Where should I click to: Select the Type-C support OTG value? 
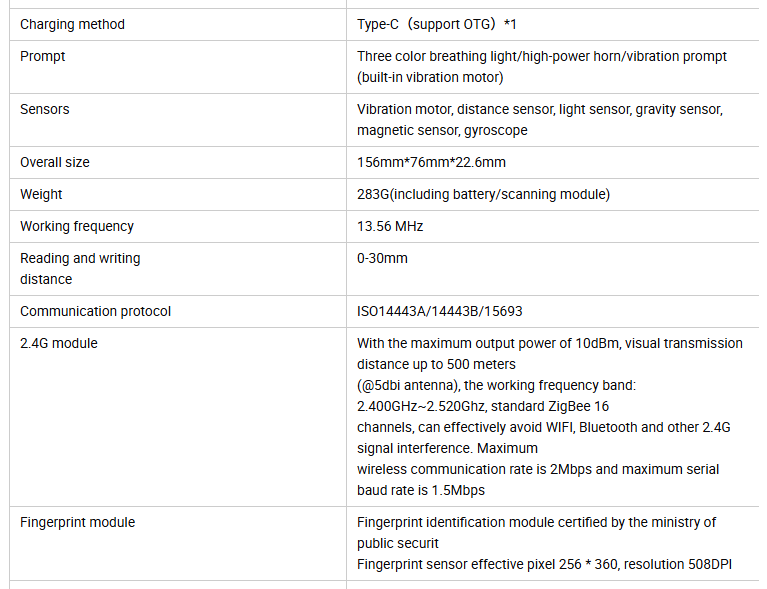437,24
